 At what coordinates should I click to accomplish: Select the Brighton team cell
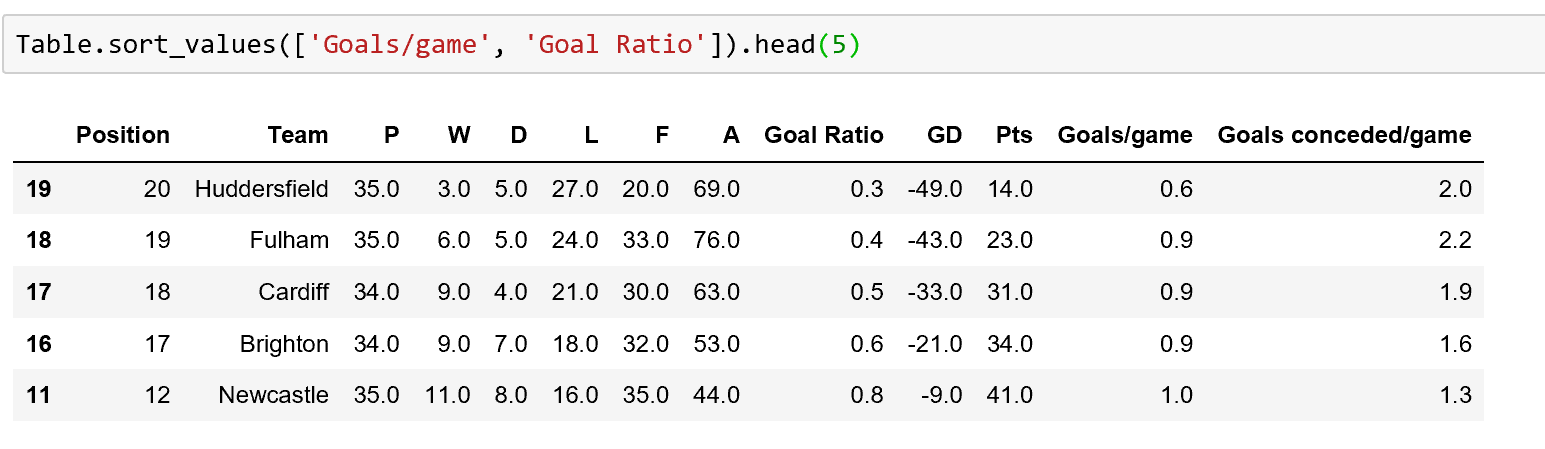(x=284, y=344)
